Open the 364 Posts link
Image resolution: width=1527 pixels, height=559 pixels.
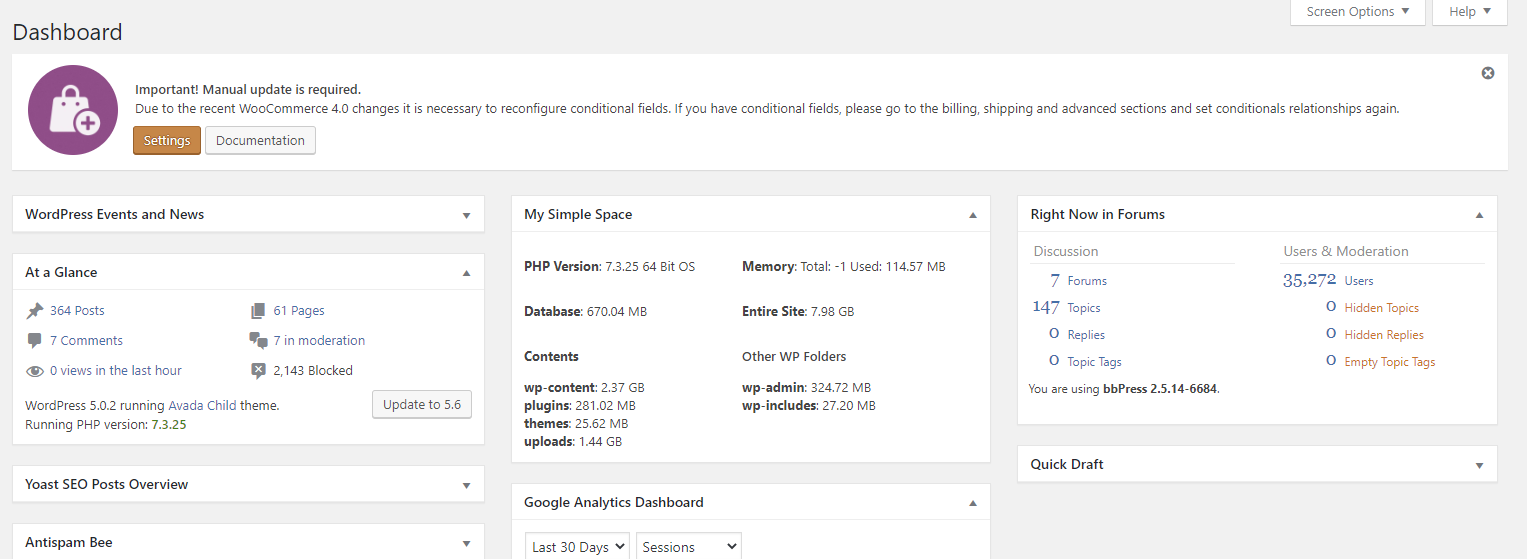point(77,311)
